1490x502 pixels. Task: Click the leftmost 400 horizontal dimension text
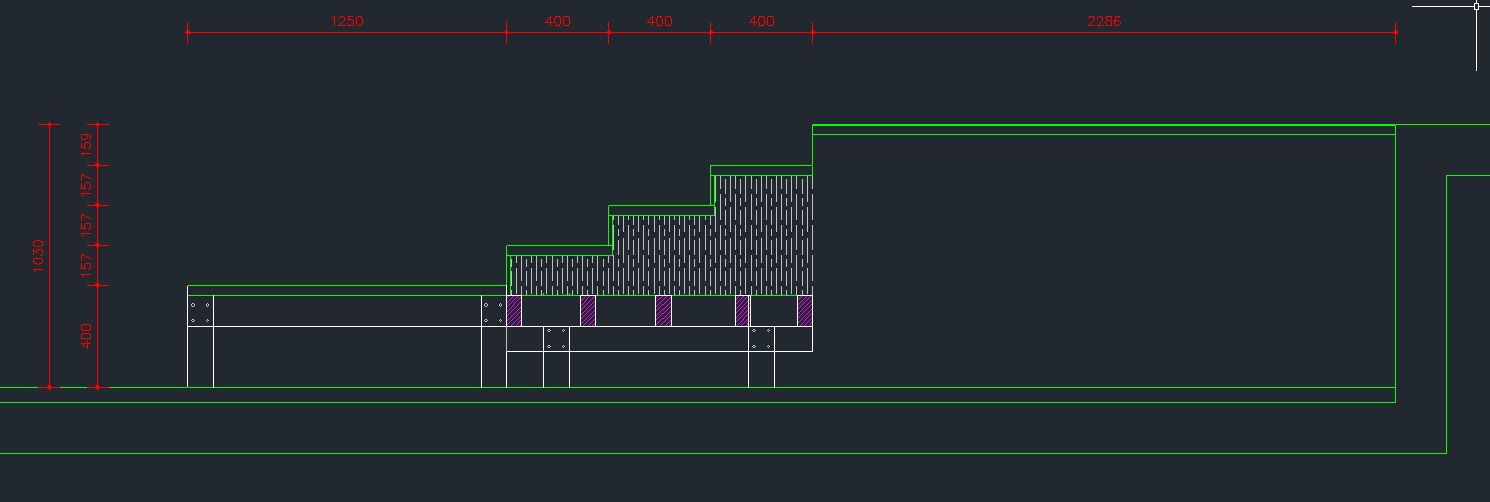(558, 21)
